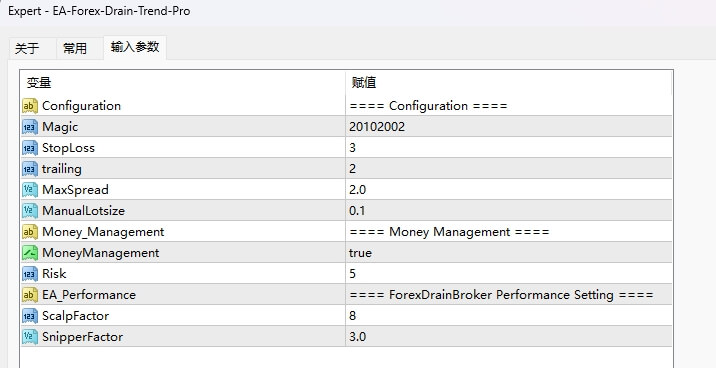This screenshot has height=368, width=716.
Task: Select the MoneyManagement variable name
Action: click(100, 253)
